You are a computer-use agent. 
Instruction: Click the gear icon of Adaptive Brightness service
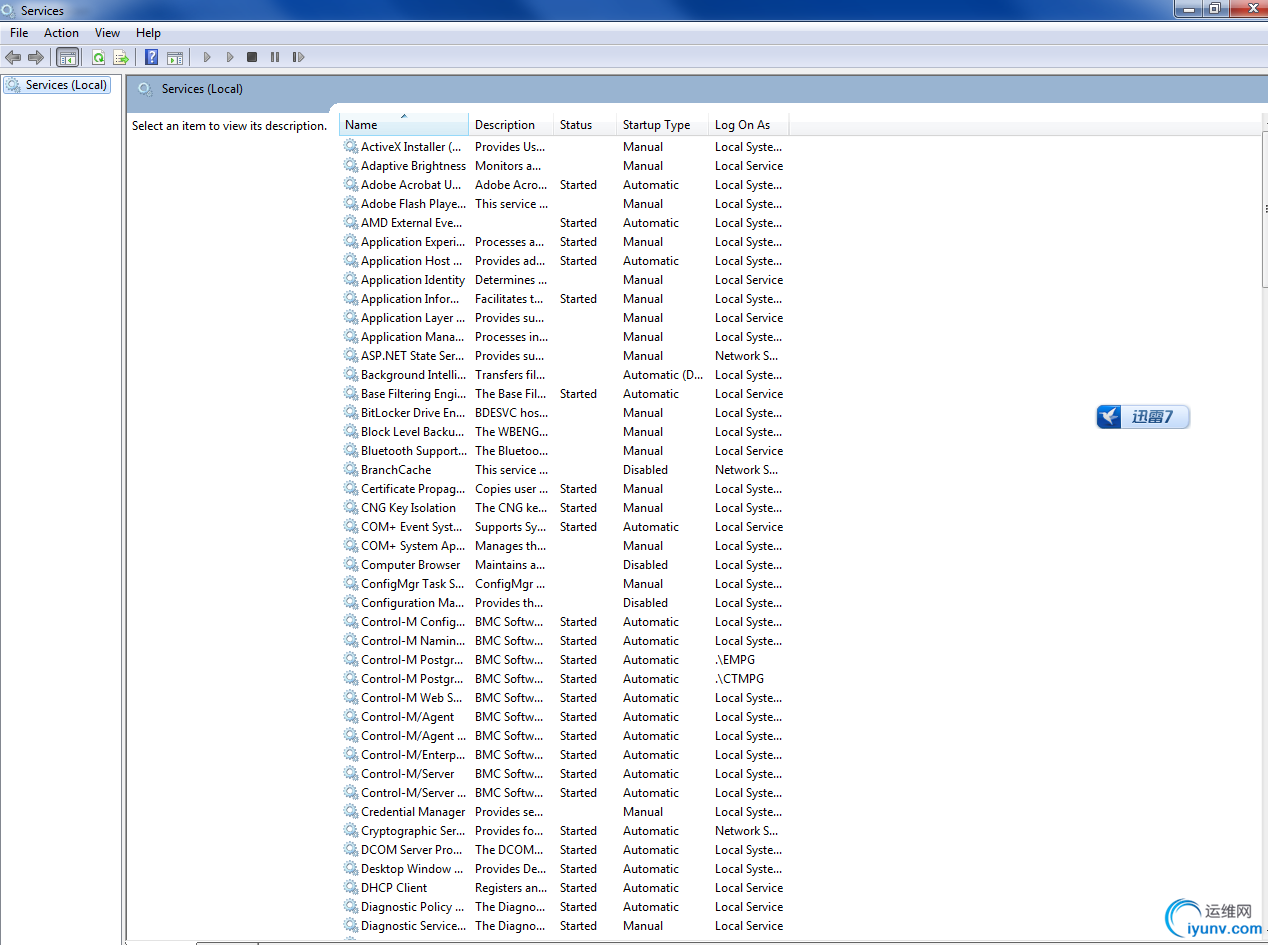click(351, 165)
